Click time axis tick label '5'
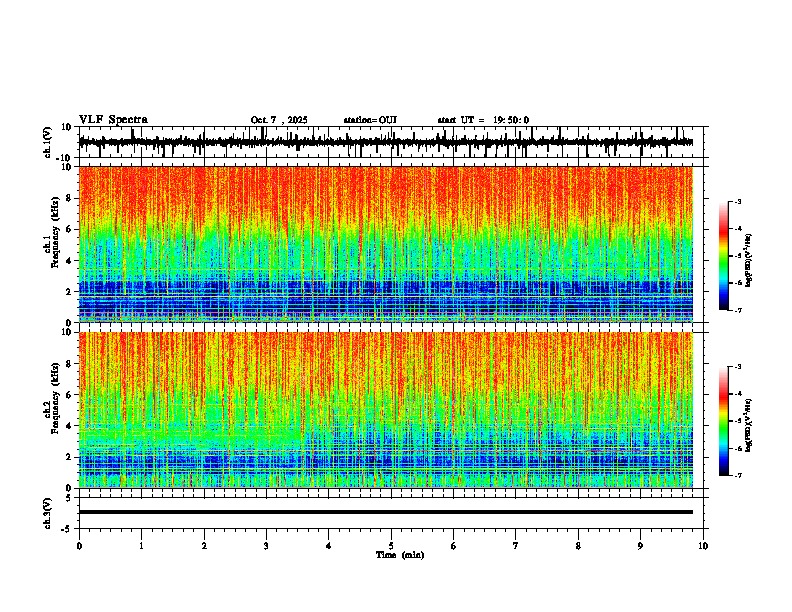This screenshot has height=612, width=792. (x=391, y=546)
